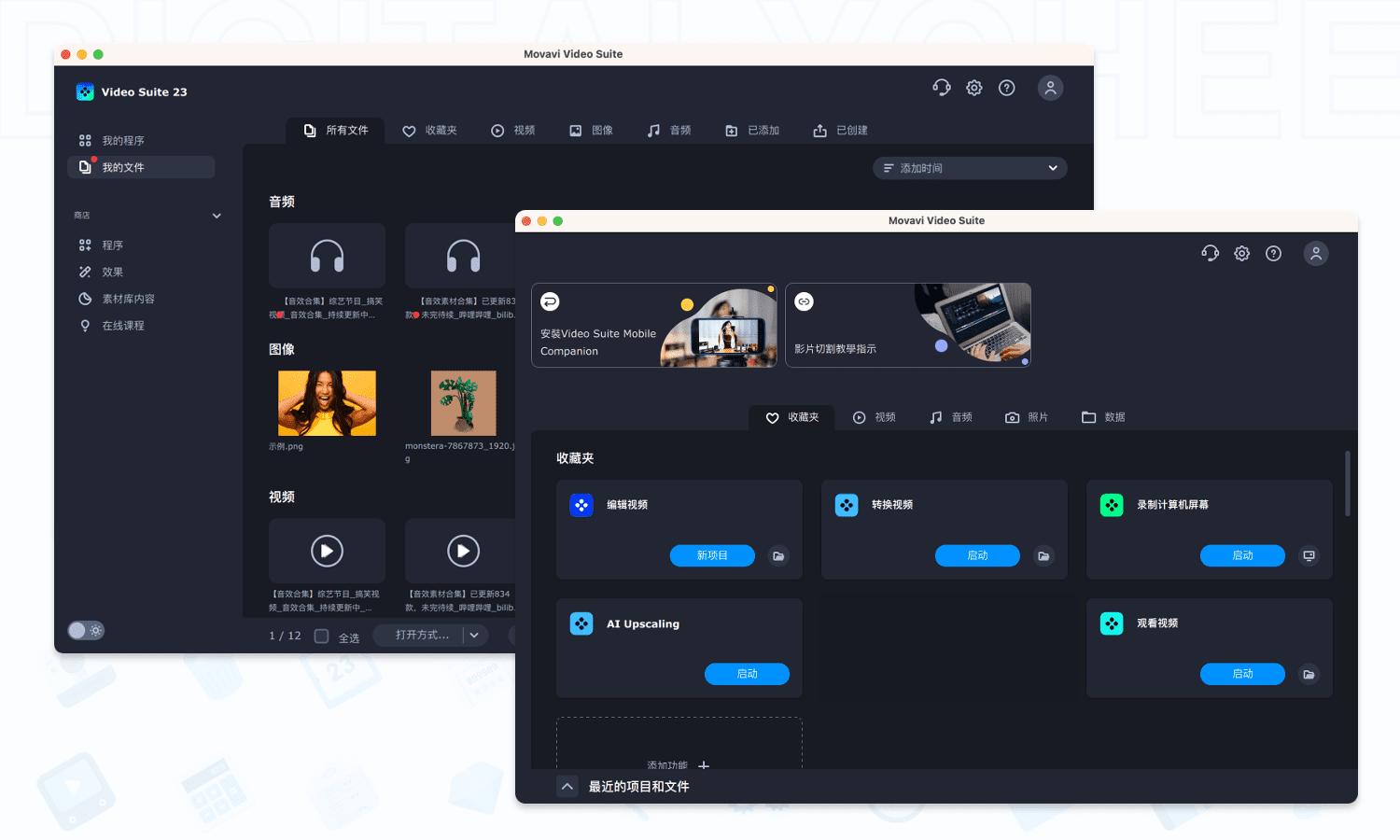Image resolution: width=1400 pixels, height=840 pixels.
Task: Select 我的程序 in the sidebar
Action: [119, 140]
